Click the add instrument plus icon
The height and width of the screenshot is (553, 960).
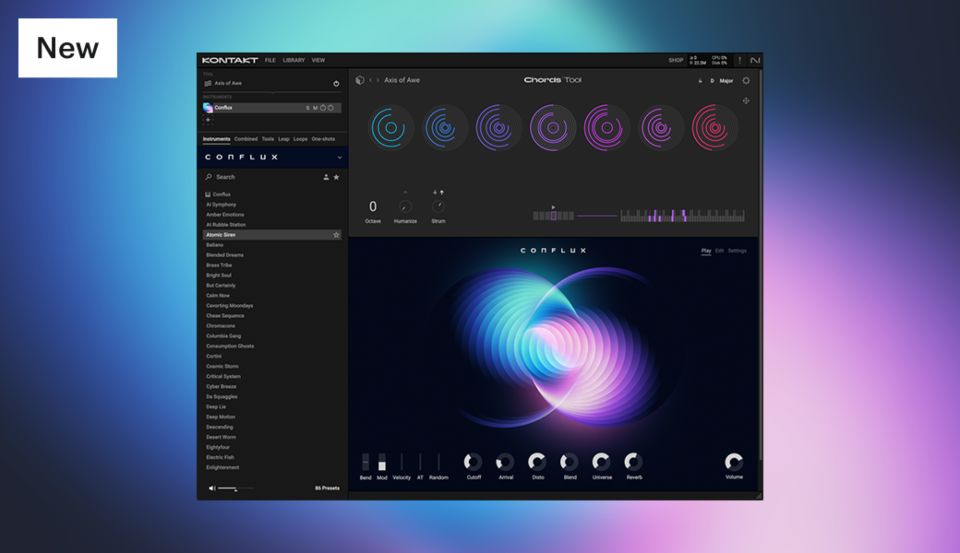pyautogui.click(x=208, y=119)
